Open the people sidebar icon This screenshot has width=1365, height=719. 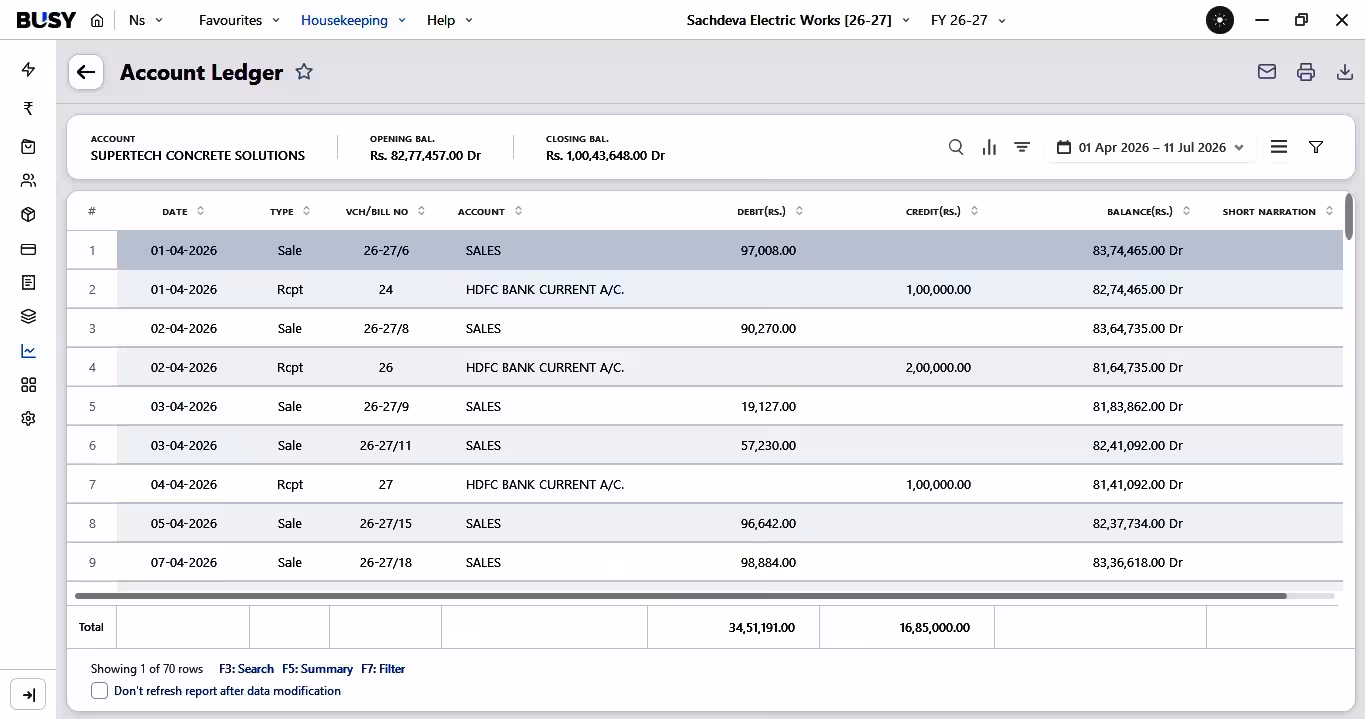click(x=28, y=181)
